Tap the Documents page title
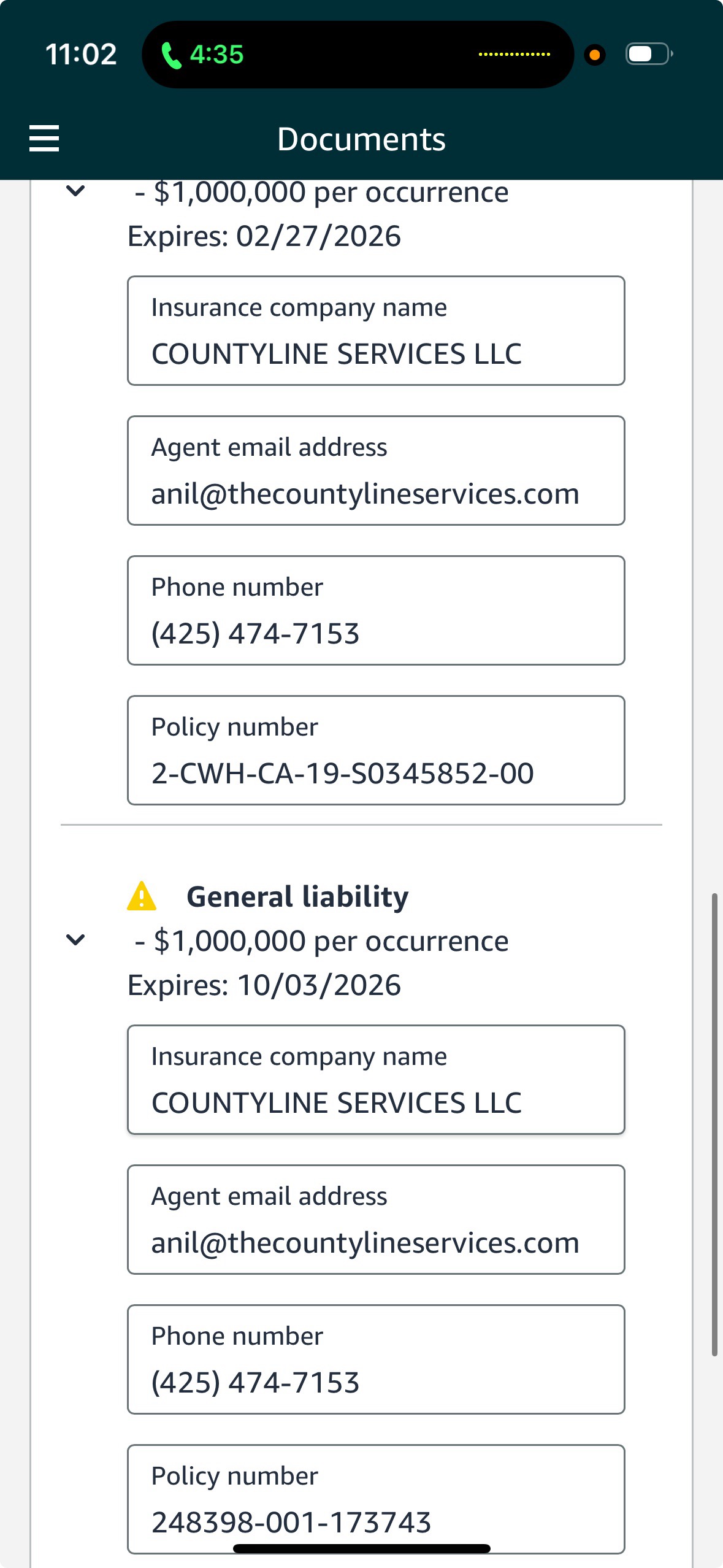Image resolution: width=723 pixels, height=1568 pixels. [361, 139]
